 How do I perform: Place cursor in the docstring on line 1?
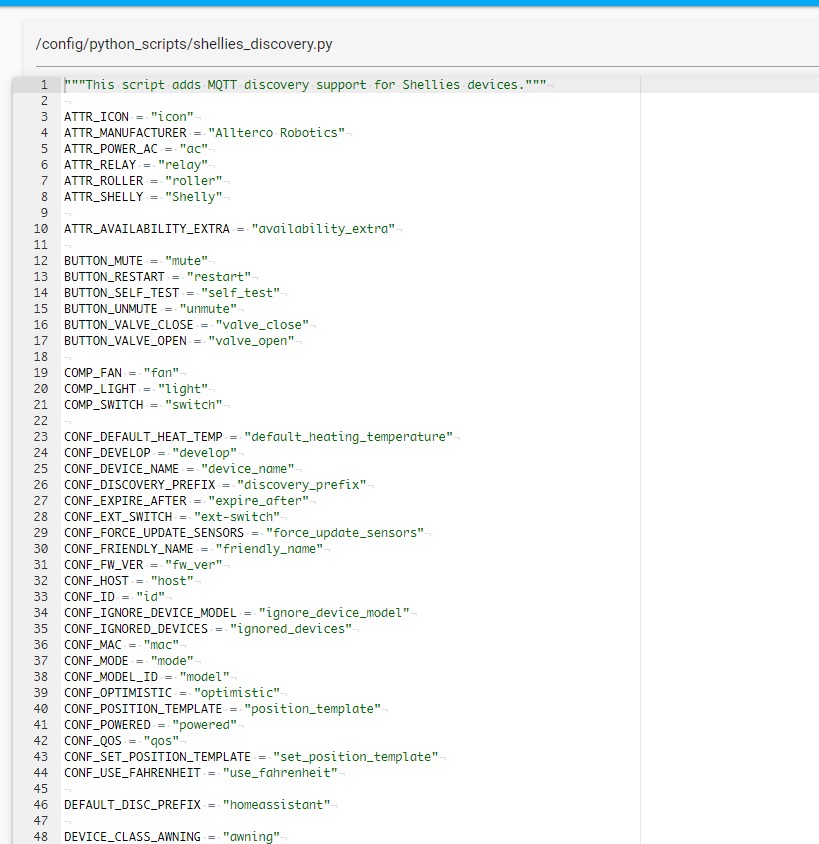tap(300, 84)
